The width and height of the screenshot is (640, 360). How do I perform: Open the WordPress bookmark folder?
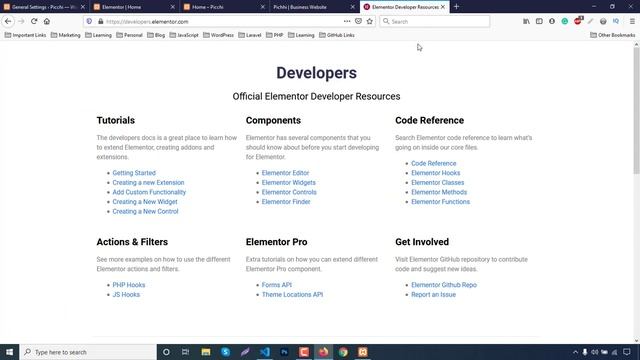tap(218, 35)
